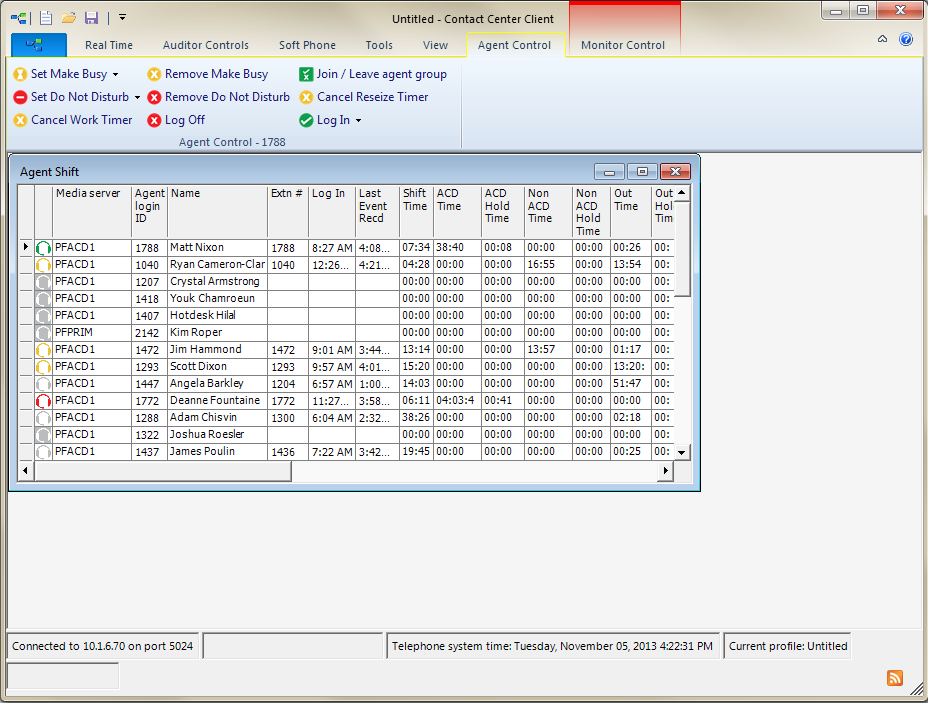
Task: Open the Soft Phone tab
Action: coord(307,45)
